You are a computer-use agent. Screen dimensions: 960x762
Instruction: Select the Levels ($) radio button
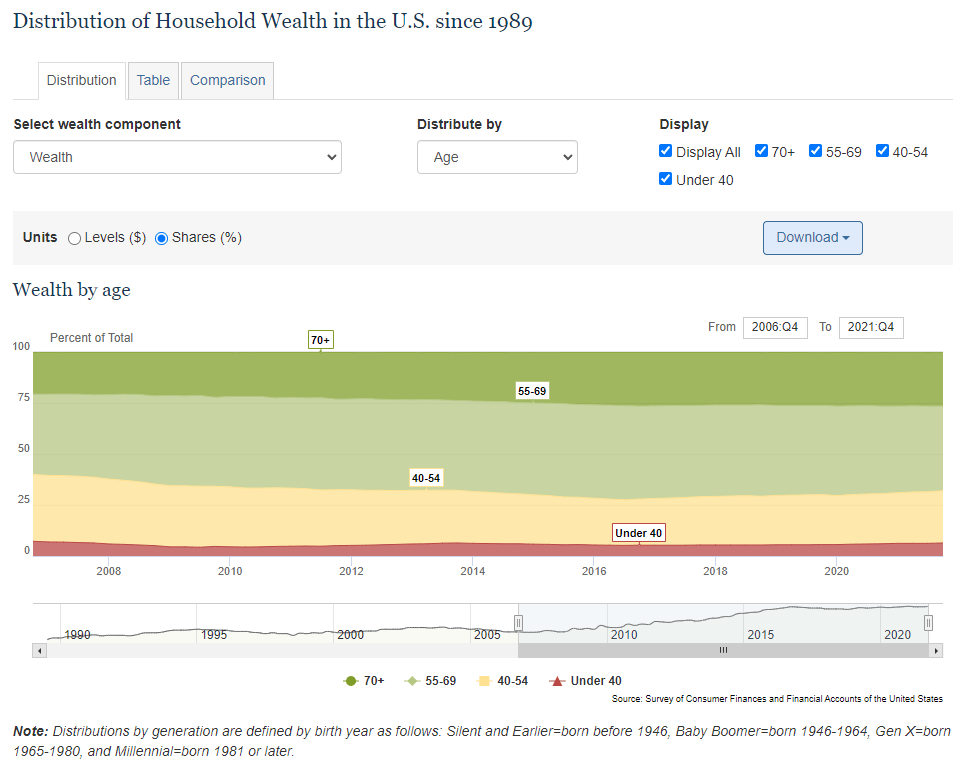[x=74, y=238]
